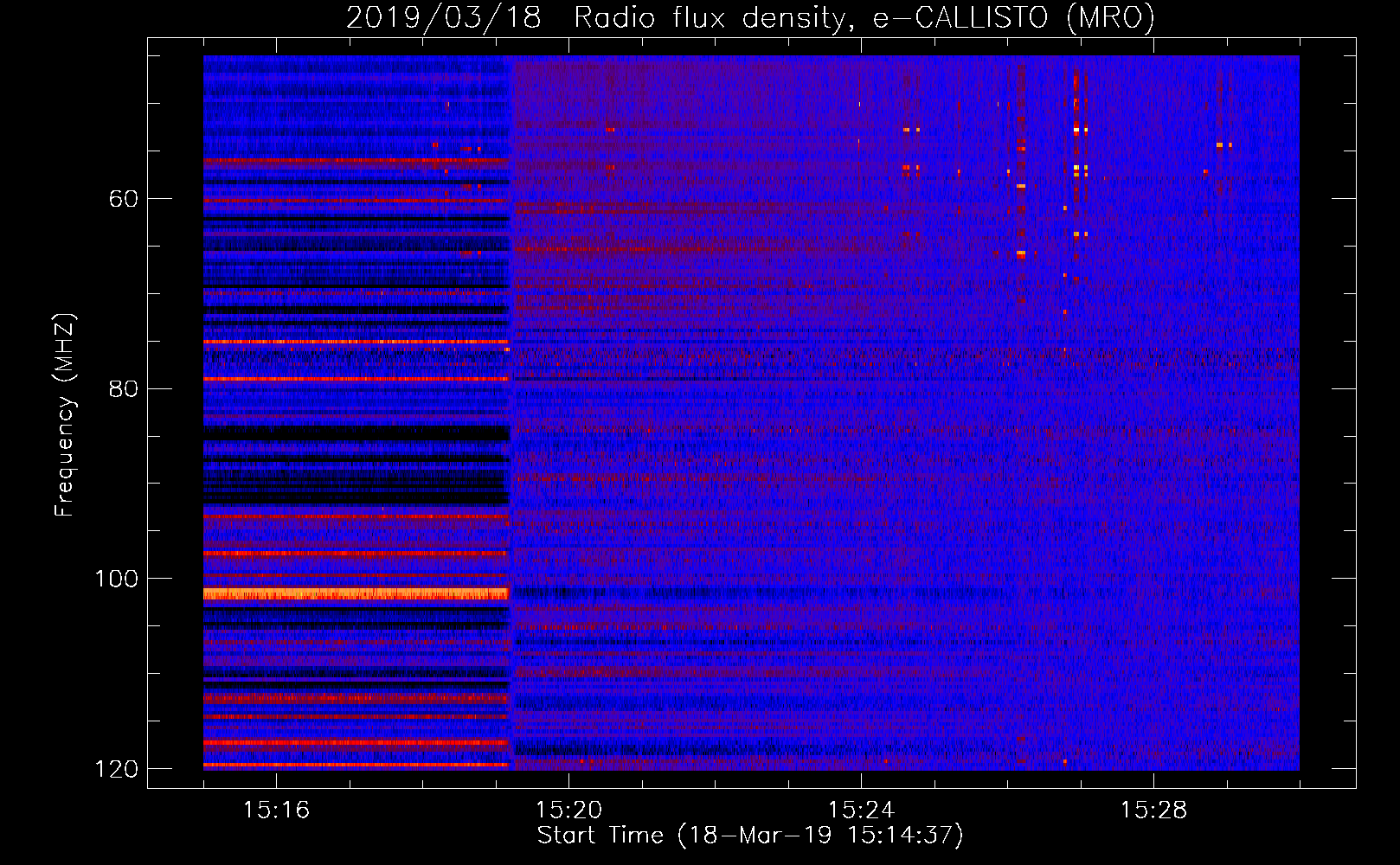Click the 120 frequency tick label
The width and height of the screenshot is (1400, 865).
tap(116, 769)
